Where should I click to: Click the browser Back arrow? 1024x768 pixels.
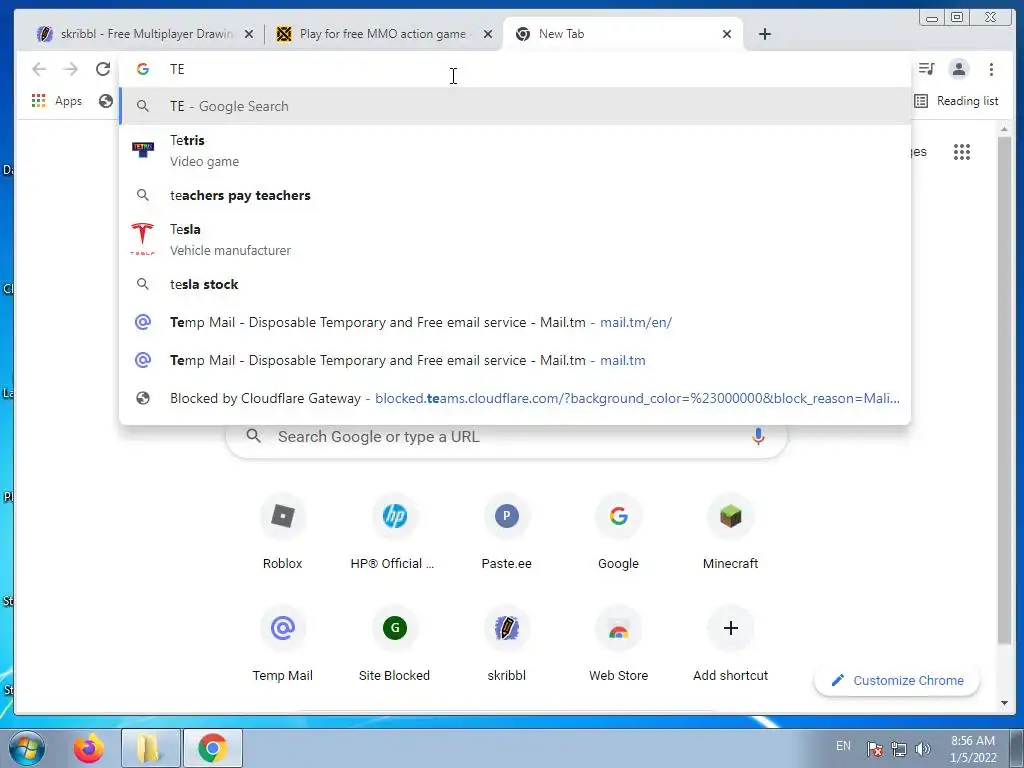[x=39, y=69]
